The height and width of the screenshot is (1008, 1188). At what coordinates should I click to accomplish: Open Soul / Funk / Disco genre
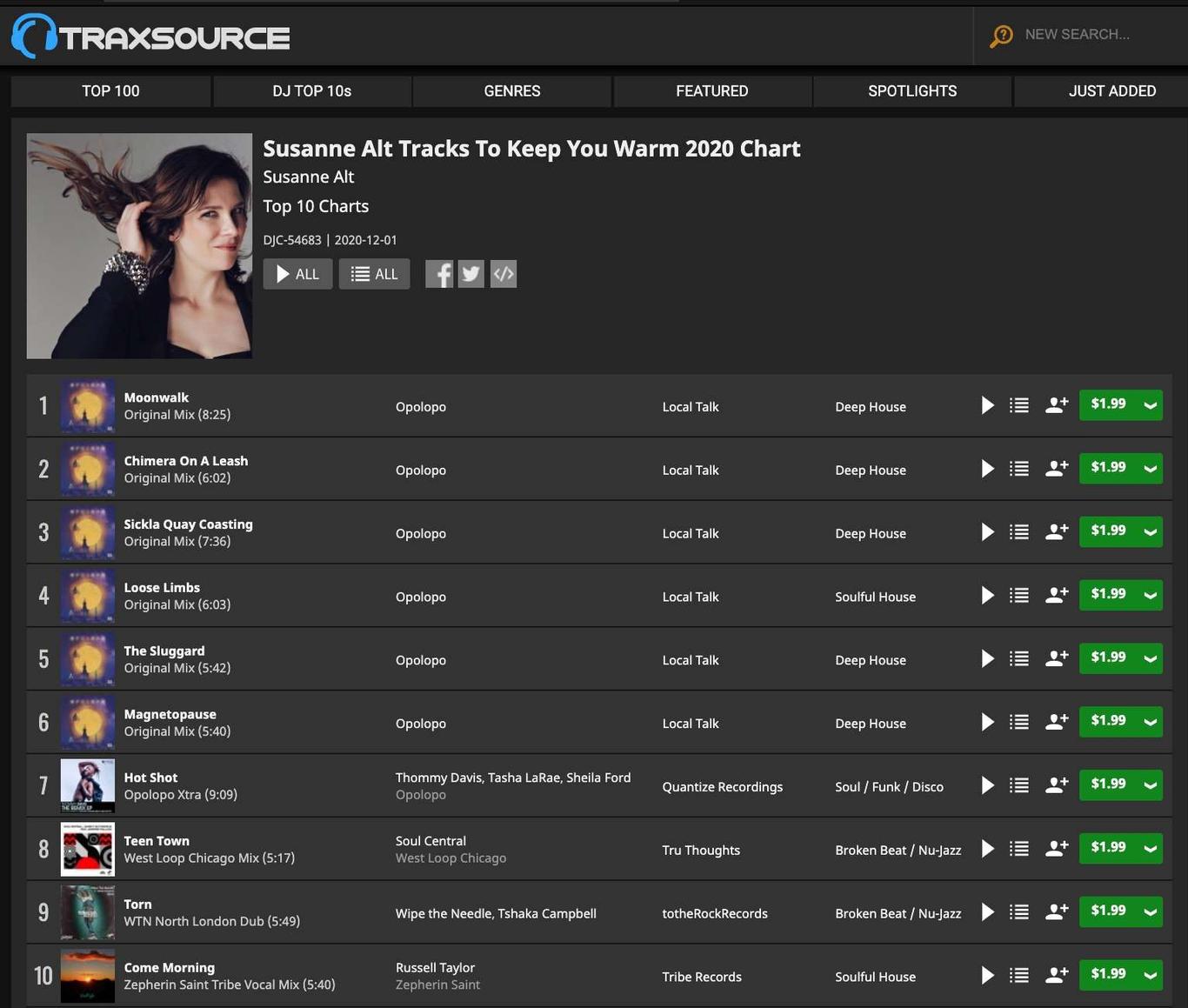(x=889, y=787)
